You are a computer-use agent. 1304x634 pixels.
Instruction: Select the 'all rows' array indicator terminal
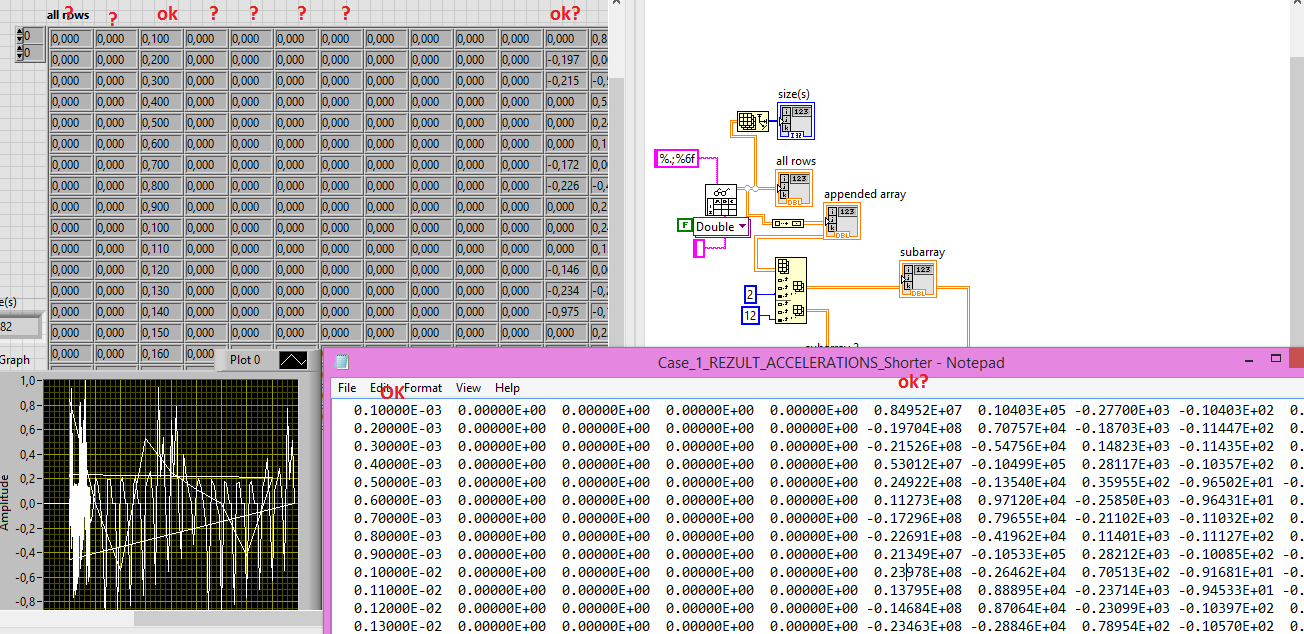(x=795, y=189)
